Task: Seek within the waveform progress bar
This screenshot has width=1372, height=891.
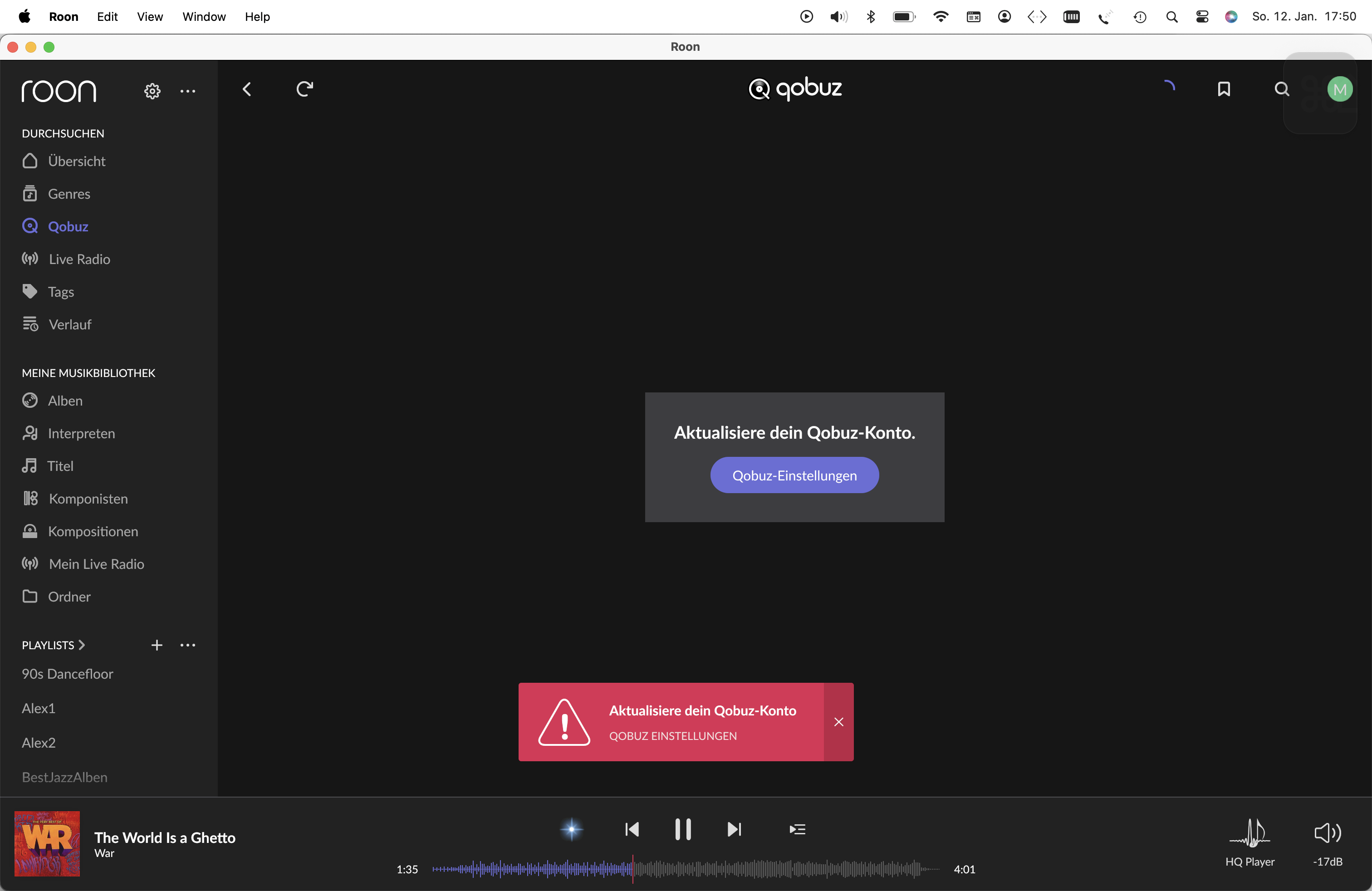Action: (x=686, y=869)
